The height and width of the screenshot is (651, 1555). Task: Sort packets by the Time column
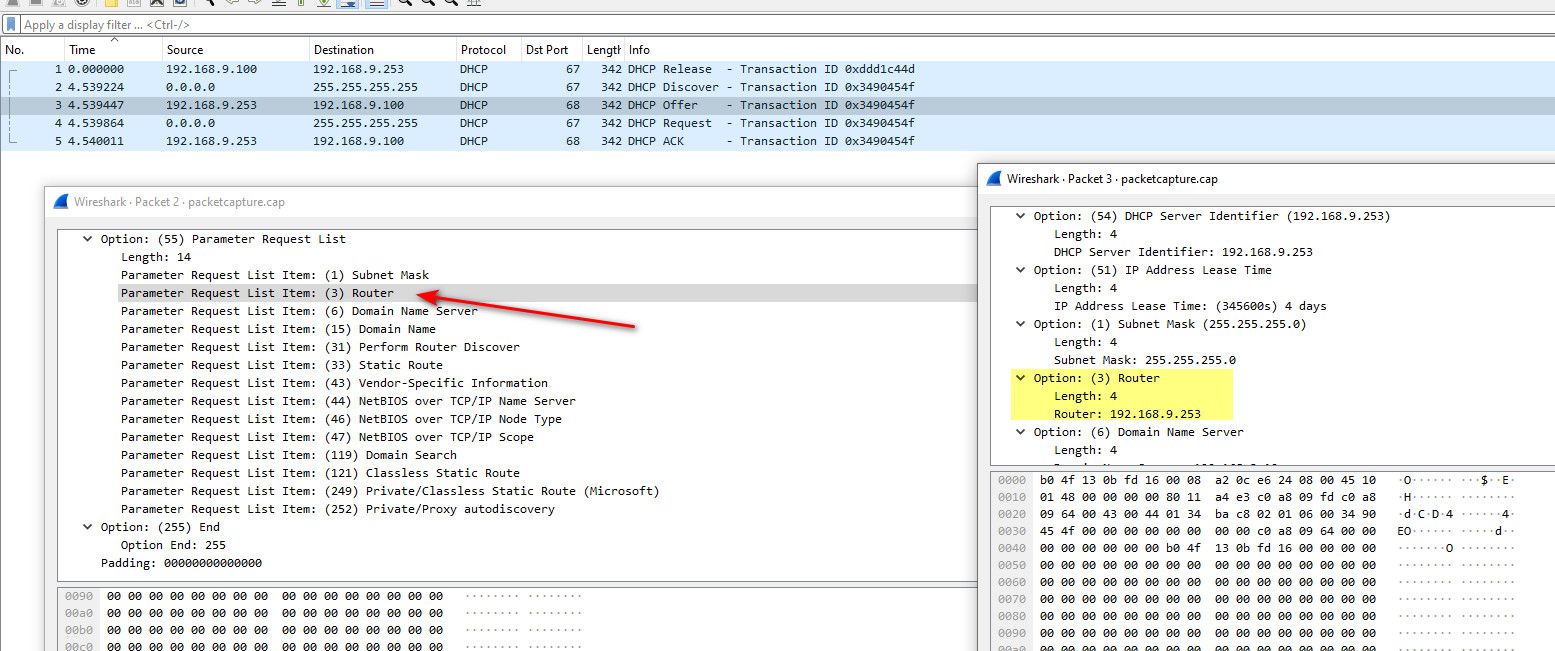(112, 50)
